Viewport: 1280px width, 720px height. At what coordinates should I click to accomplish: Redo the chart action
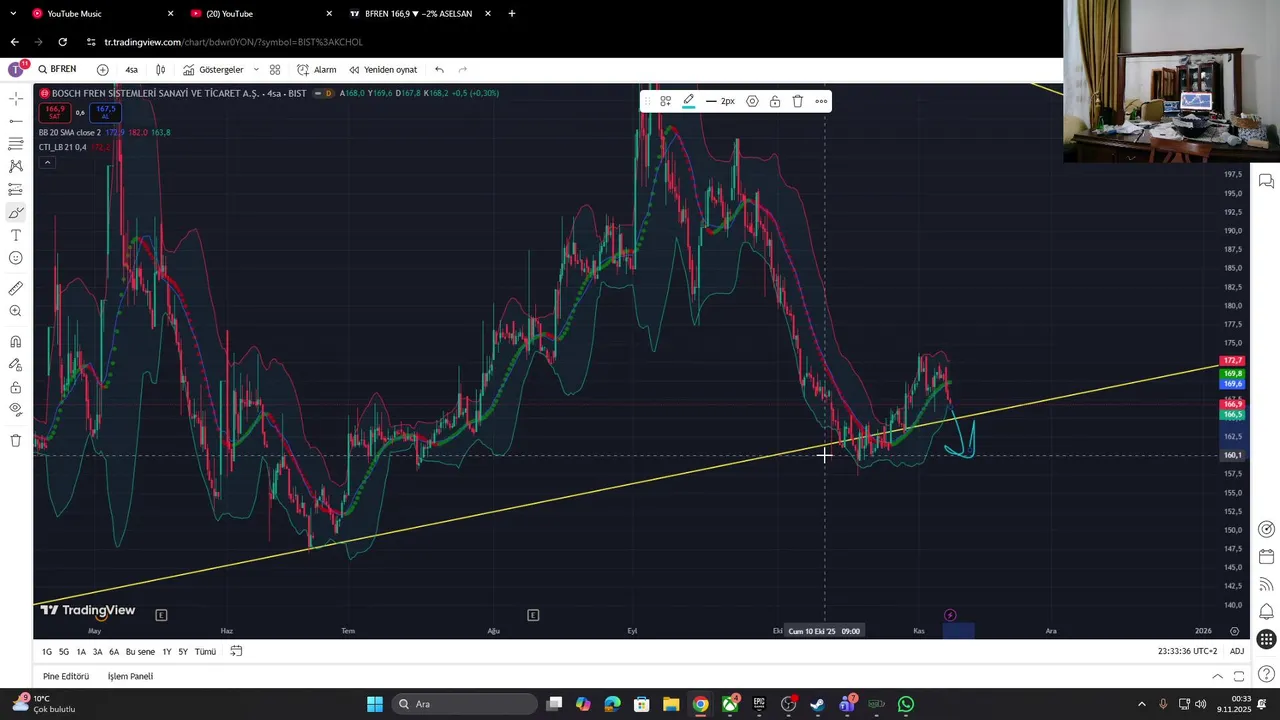point(462,70)
